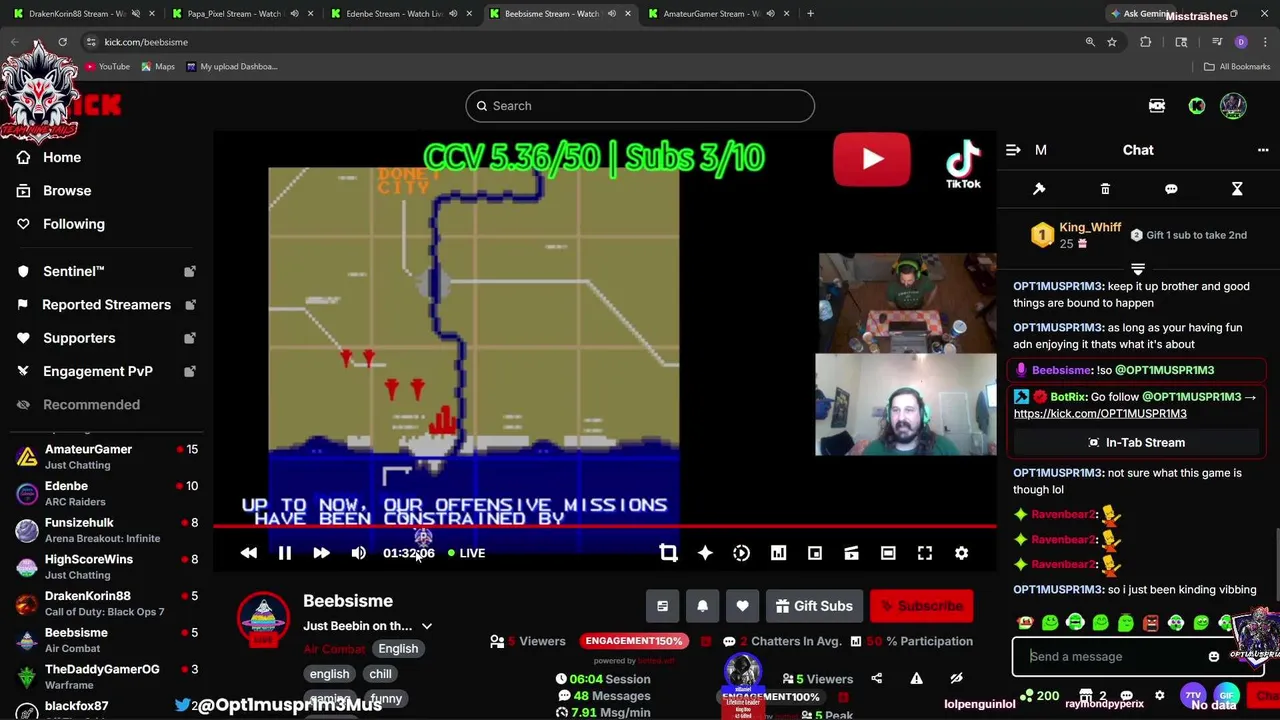Open chat options three-dots menu

pyautogui.click(x=1263, y=150)
